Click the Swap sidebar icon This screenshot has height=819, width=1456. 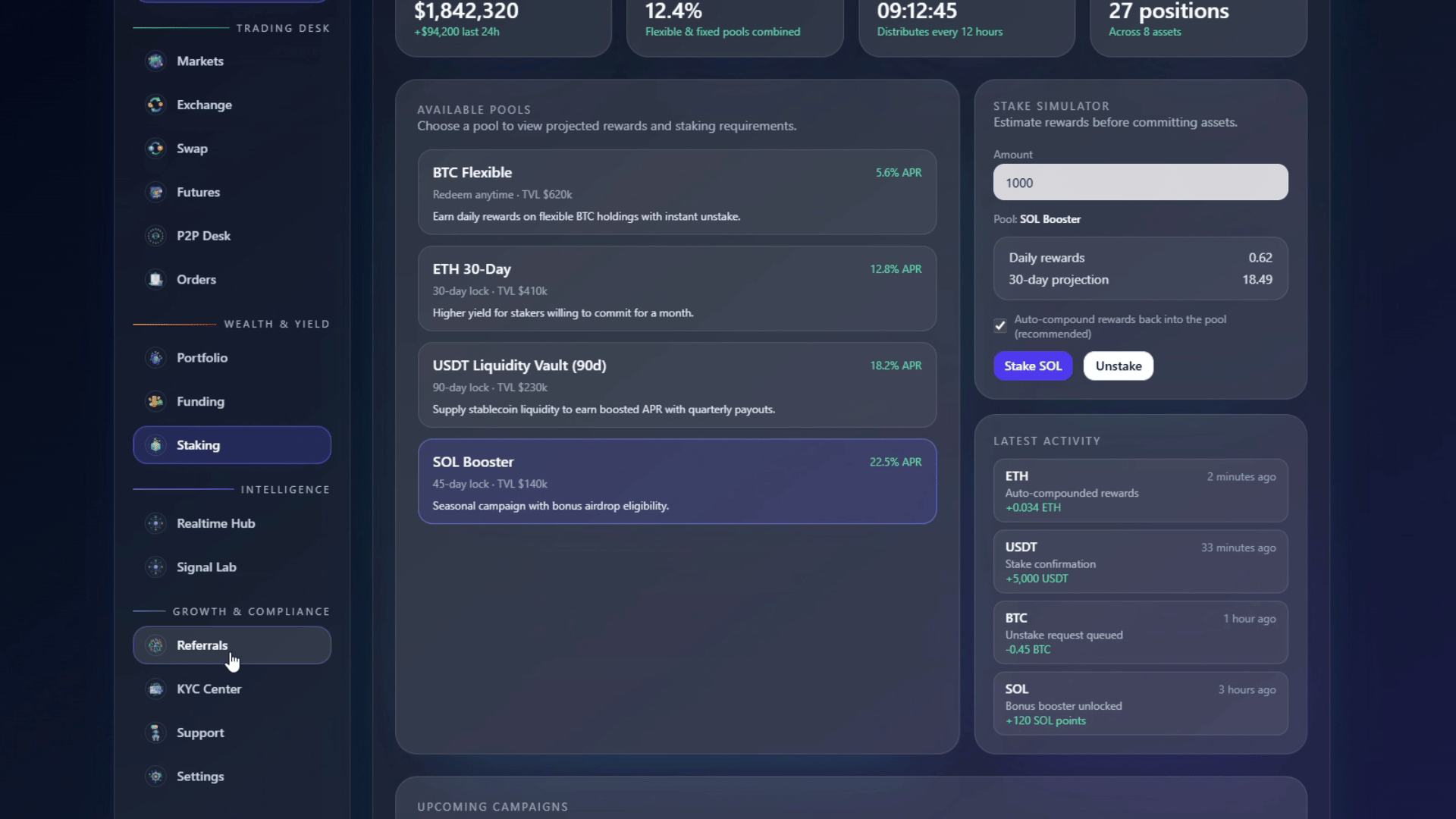point(155,149)
